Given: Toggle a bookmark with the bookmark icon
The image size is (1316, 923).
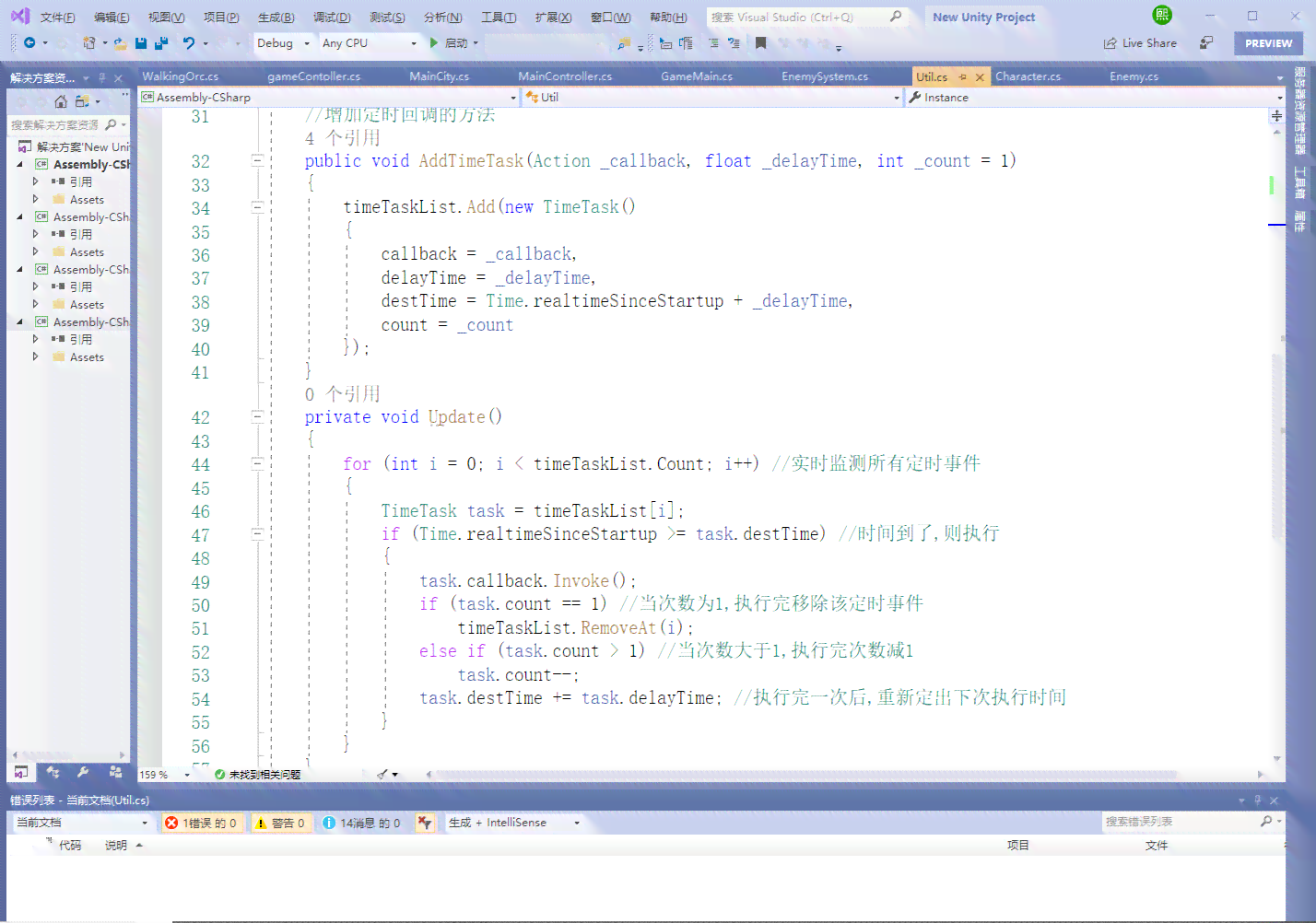Looking at the screenshot, I should [x=760, y=43].
